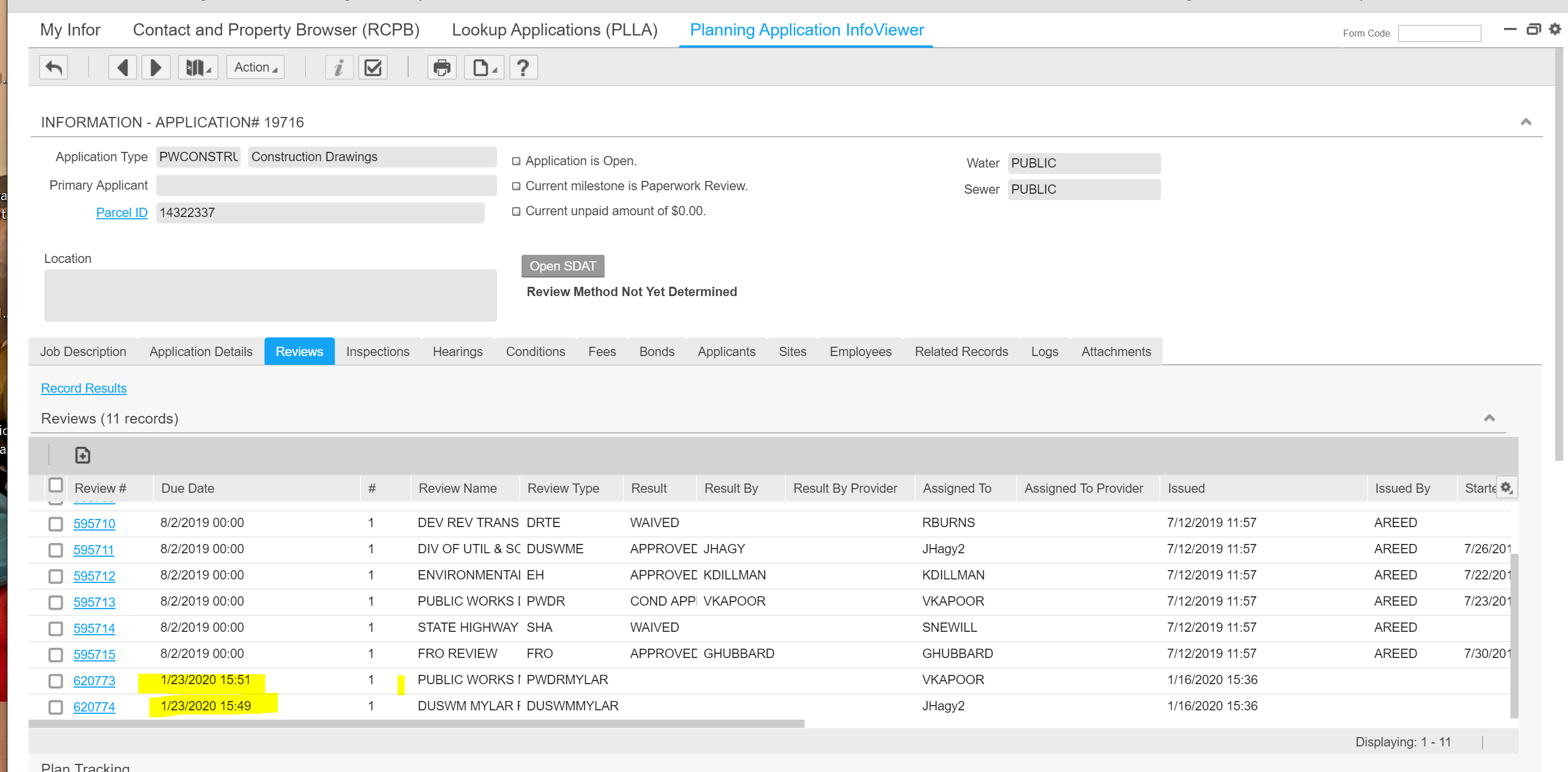
Task: Open the Lookup Applications (PLLA) tab
Action: [x=554, y=30]
